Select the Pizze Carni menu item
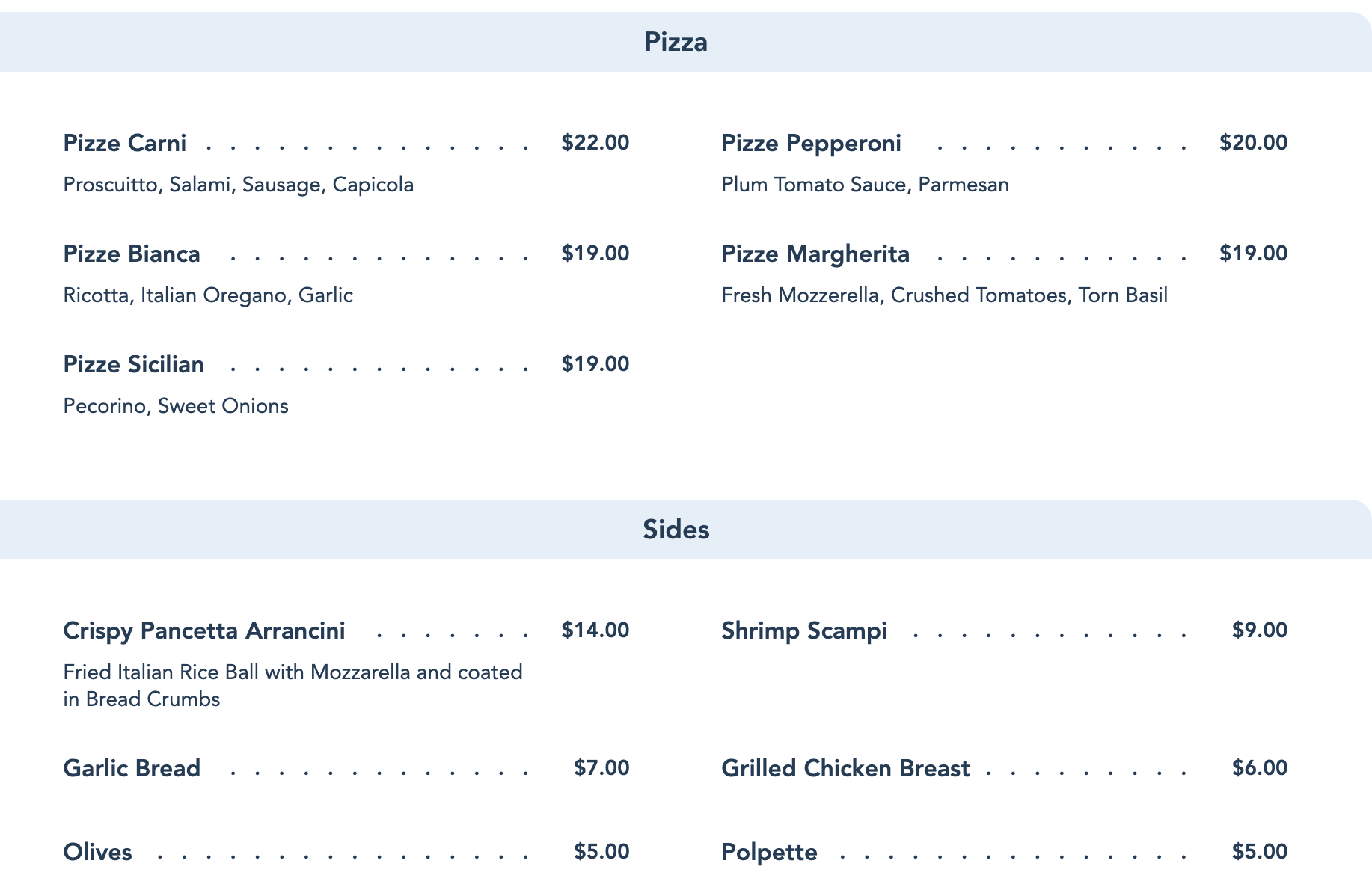The image size is (1372, 893). click(x=125, y=142)
